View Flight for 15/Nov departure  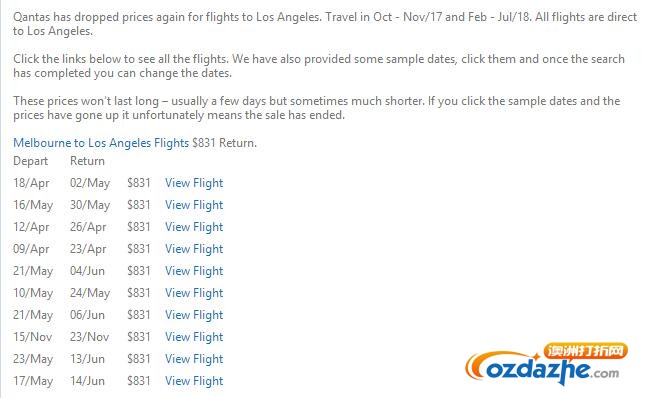[194, 337]
